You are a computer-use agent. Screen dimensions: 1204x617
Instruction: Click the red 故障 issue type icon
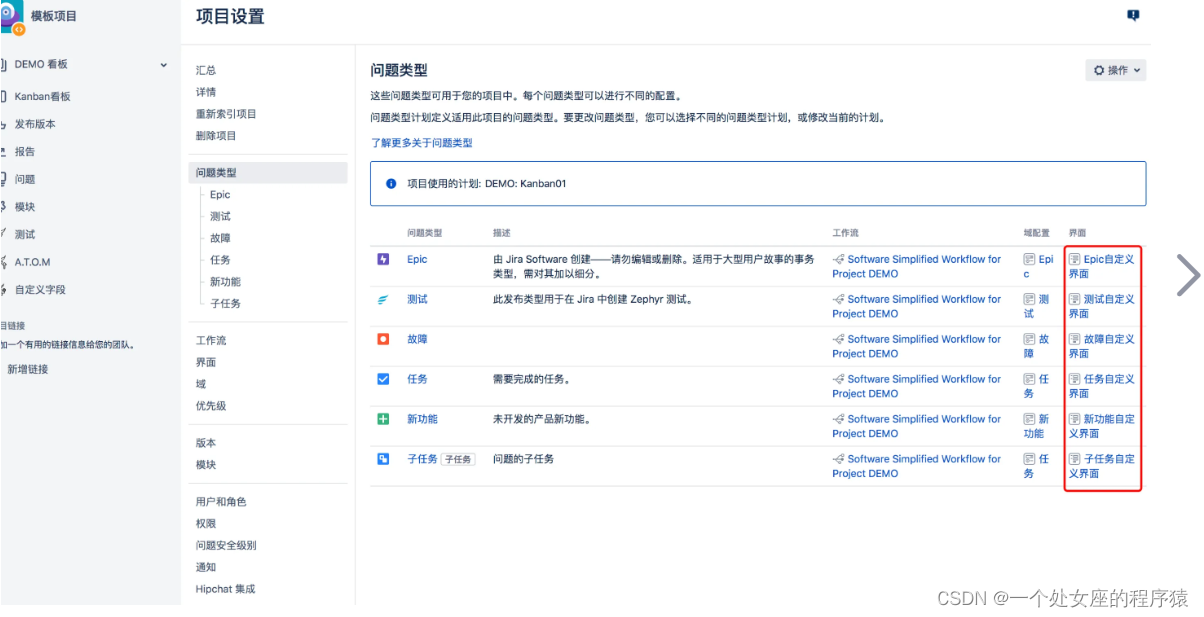pyautogui.click(x=384, y=339)
